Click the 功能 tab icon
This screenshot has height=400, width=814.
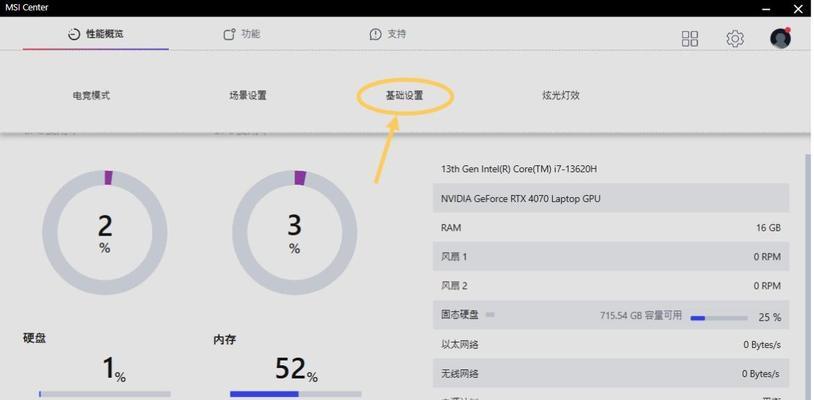(229, 35)
